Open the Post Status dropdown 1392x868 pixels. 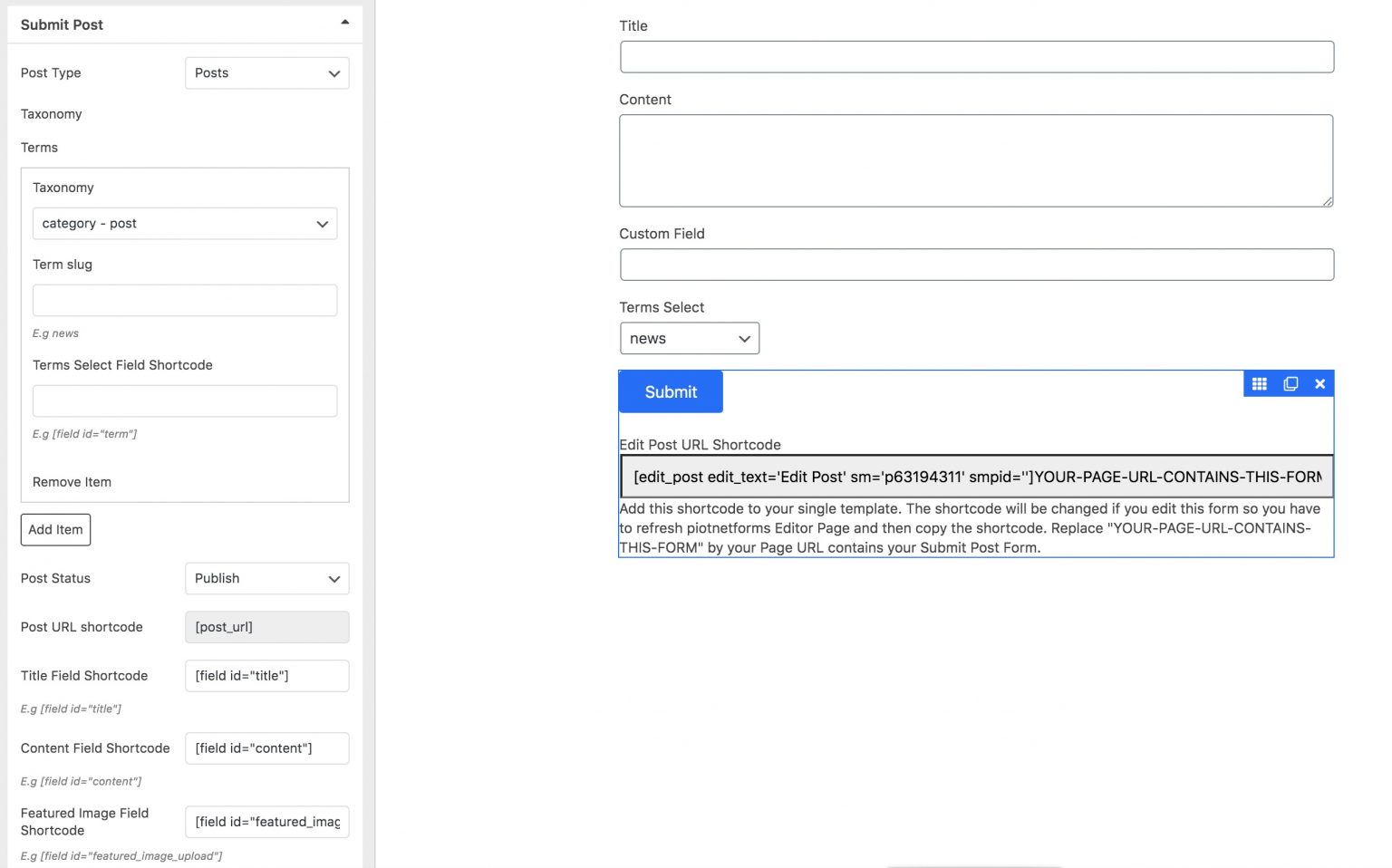pos(266,578)
